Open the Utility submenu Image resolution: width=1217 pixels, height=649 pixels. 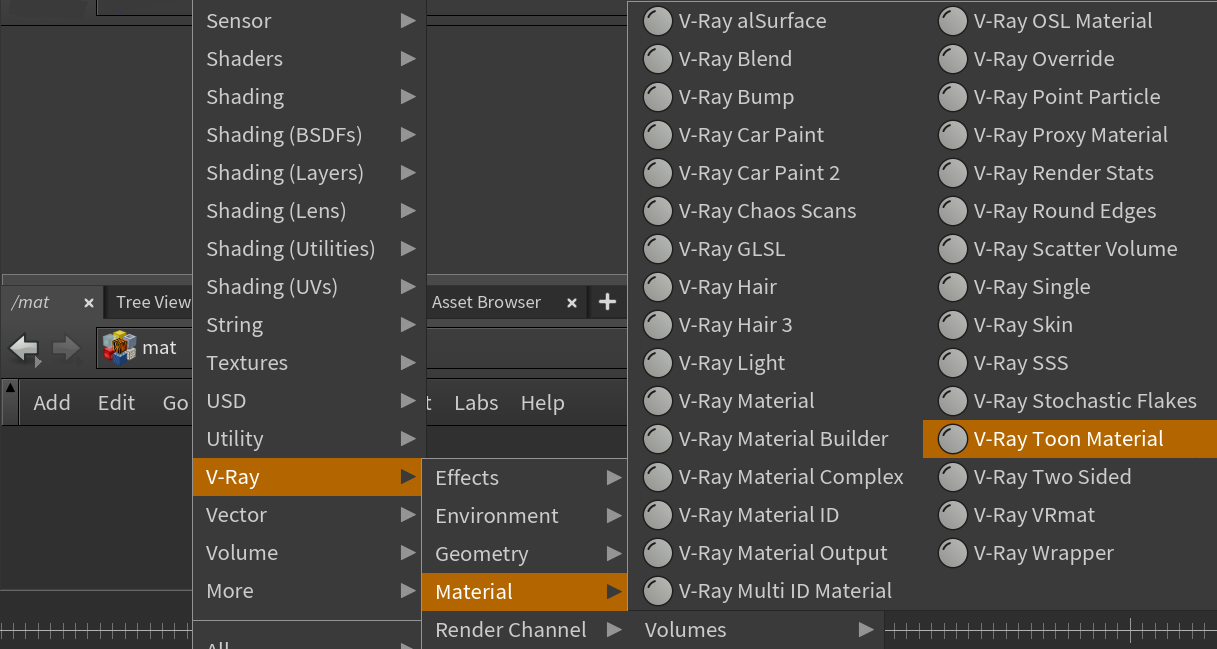(309, 439)
